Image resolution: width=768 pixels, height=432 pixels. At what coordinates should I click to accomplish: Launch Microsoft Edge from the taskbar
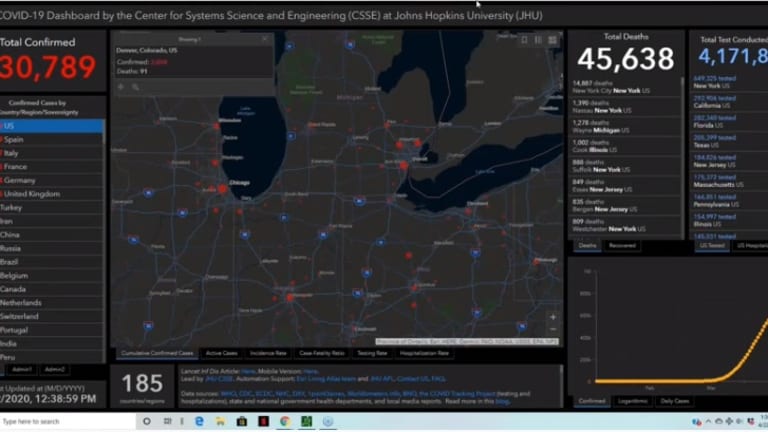pos(199,421)
